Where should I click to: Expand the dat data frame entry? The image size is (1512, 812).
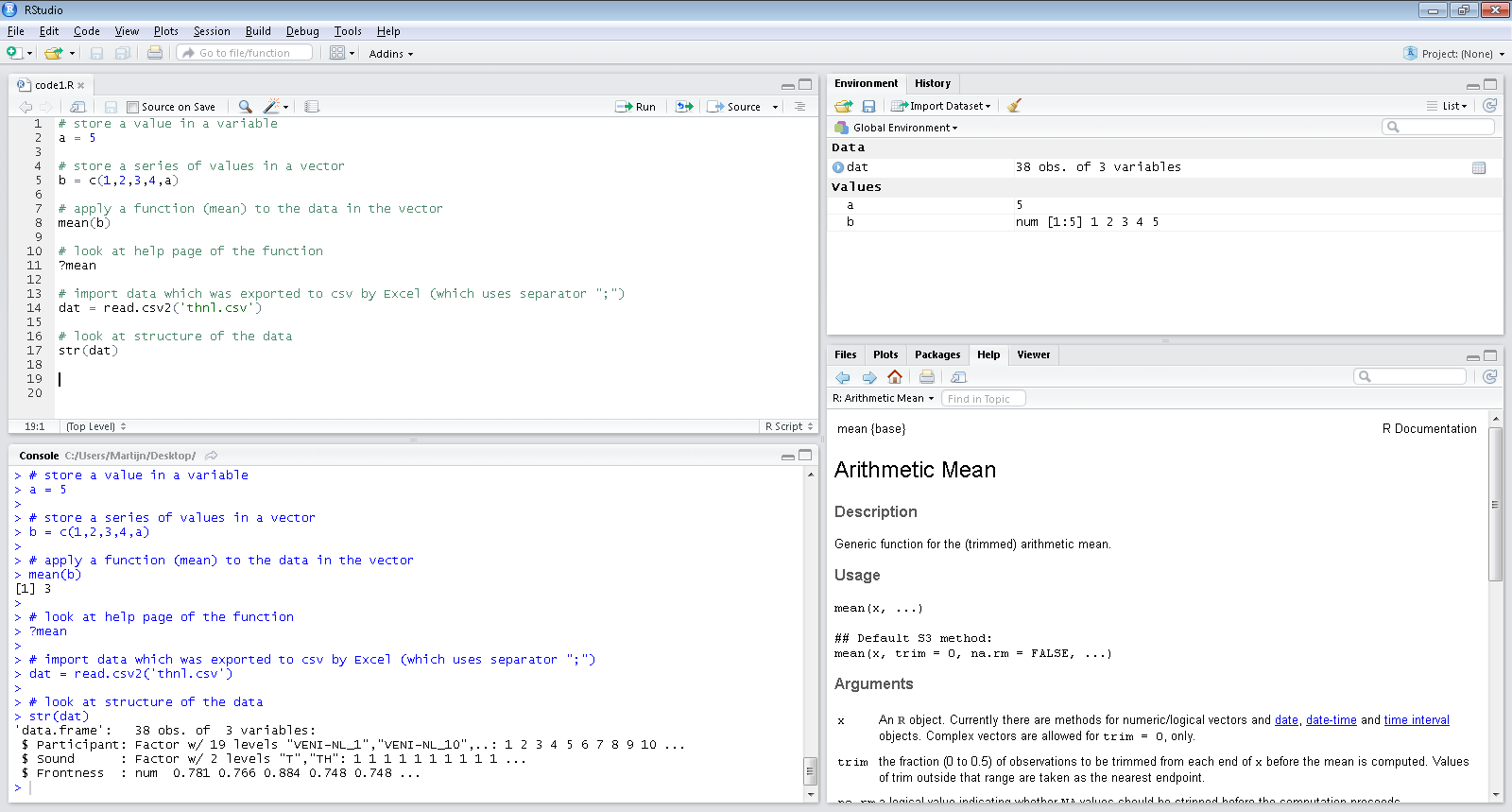click(x=838, y=167)
